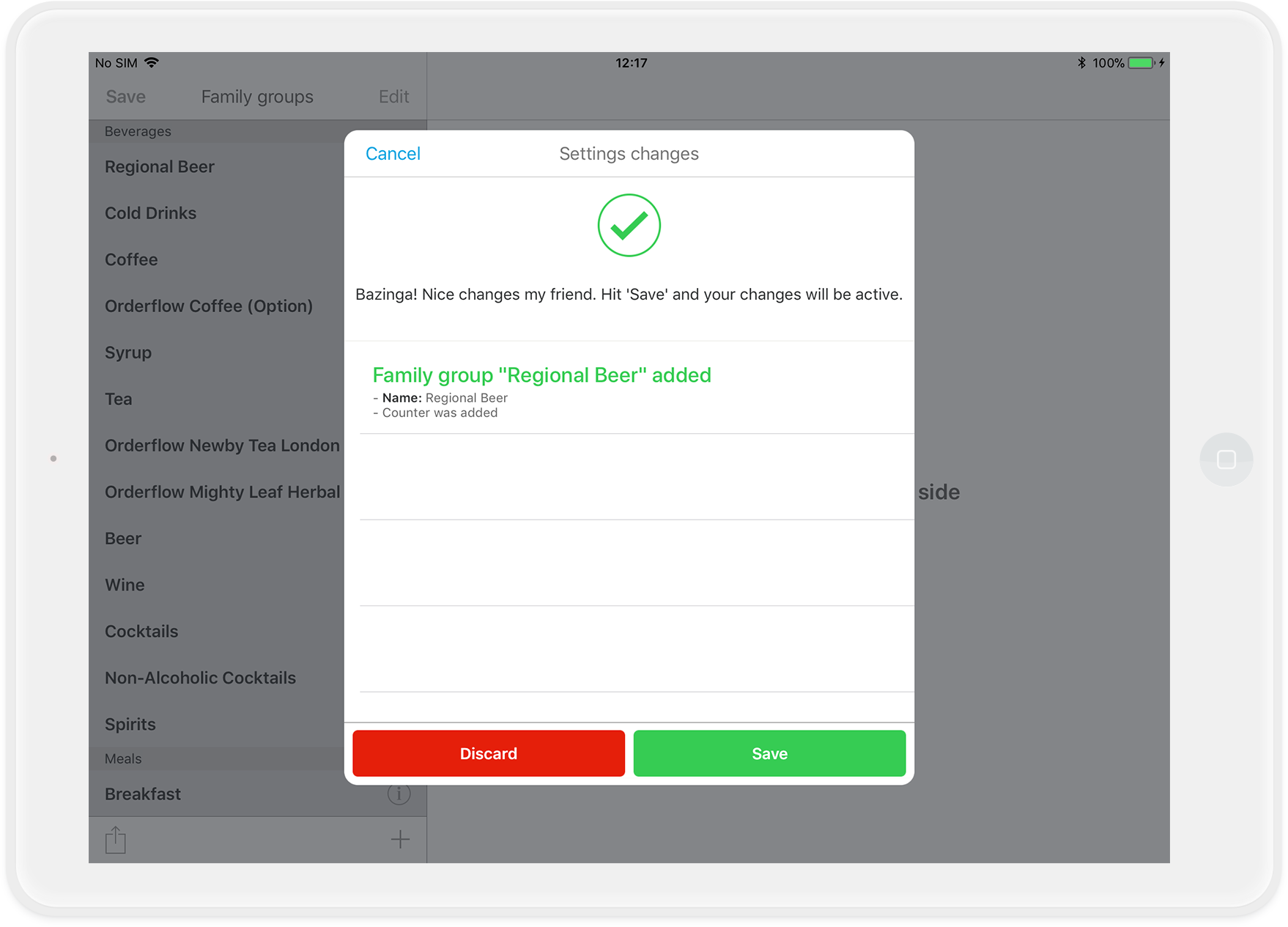Select Non-Alcoholic Cocktails family group
The image size is (1288, 927).
click(x=217, y=678)
